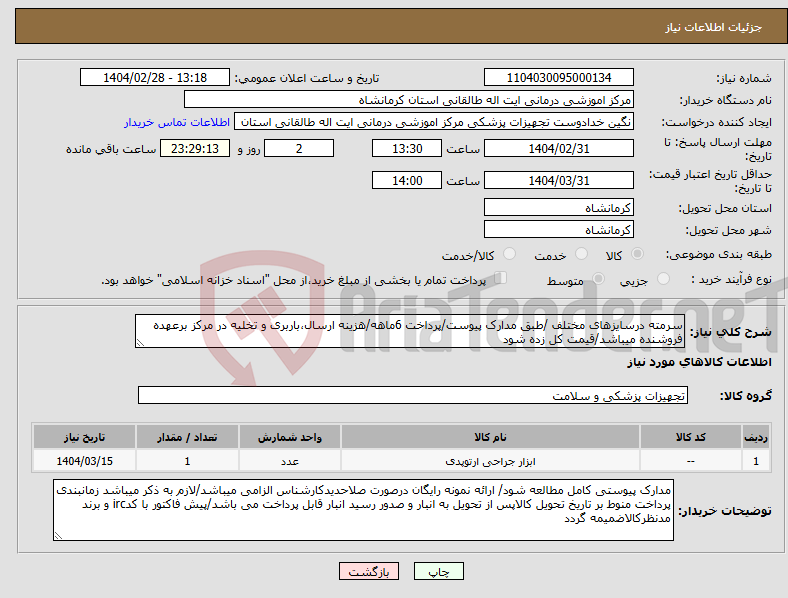Click the item name ابزار جراحی ارتوپدی
The image size is (788, 598).
pos(490,461)
